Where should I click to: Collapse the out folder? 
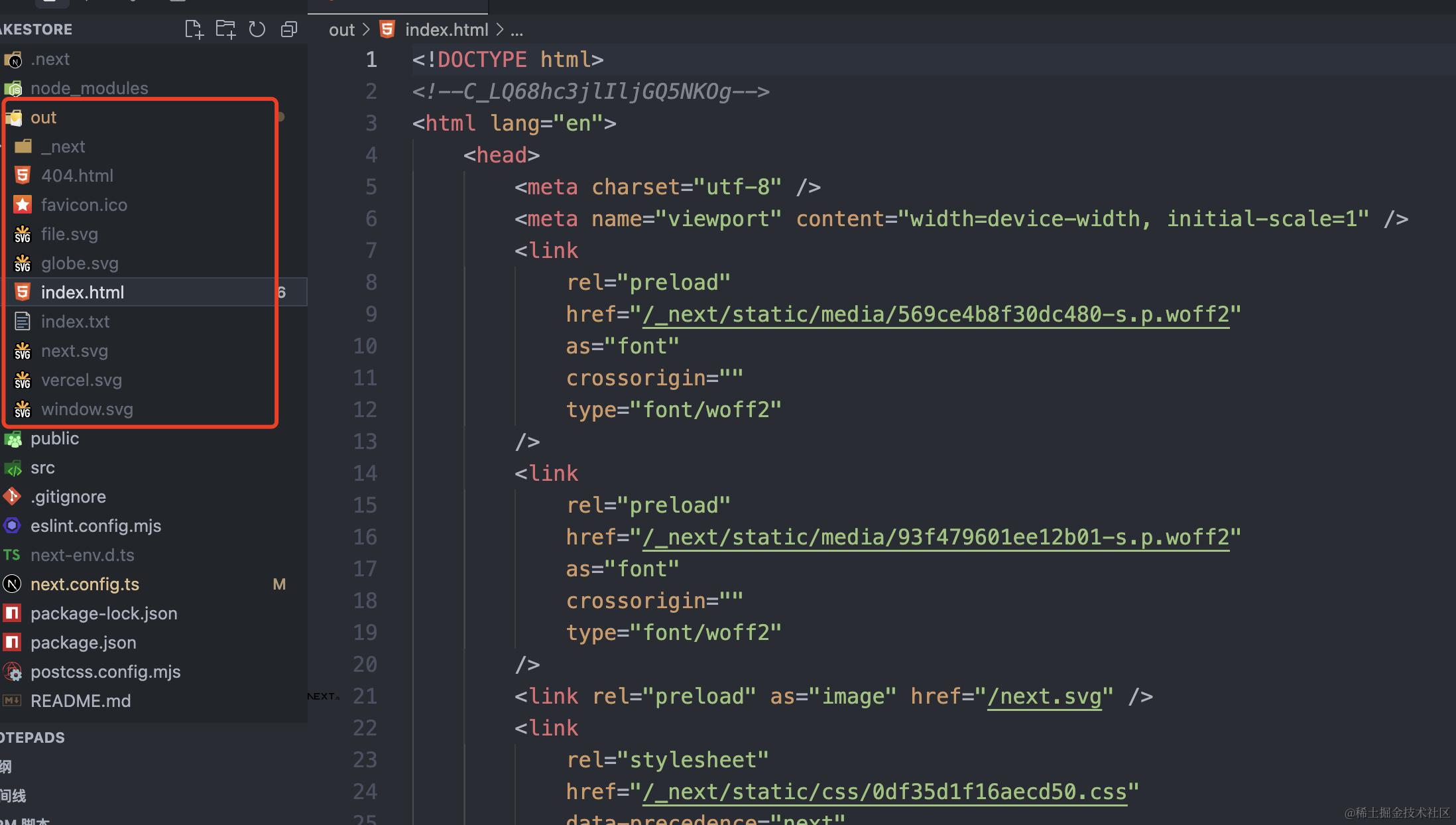tap(44, 117)
